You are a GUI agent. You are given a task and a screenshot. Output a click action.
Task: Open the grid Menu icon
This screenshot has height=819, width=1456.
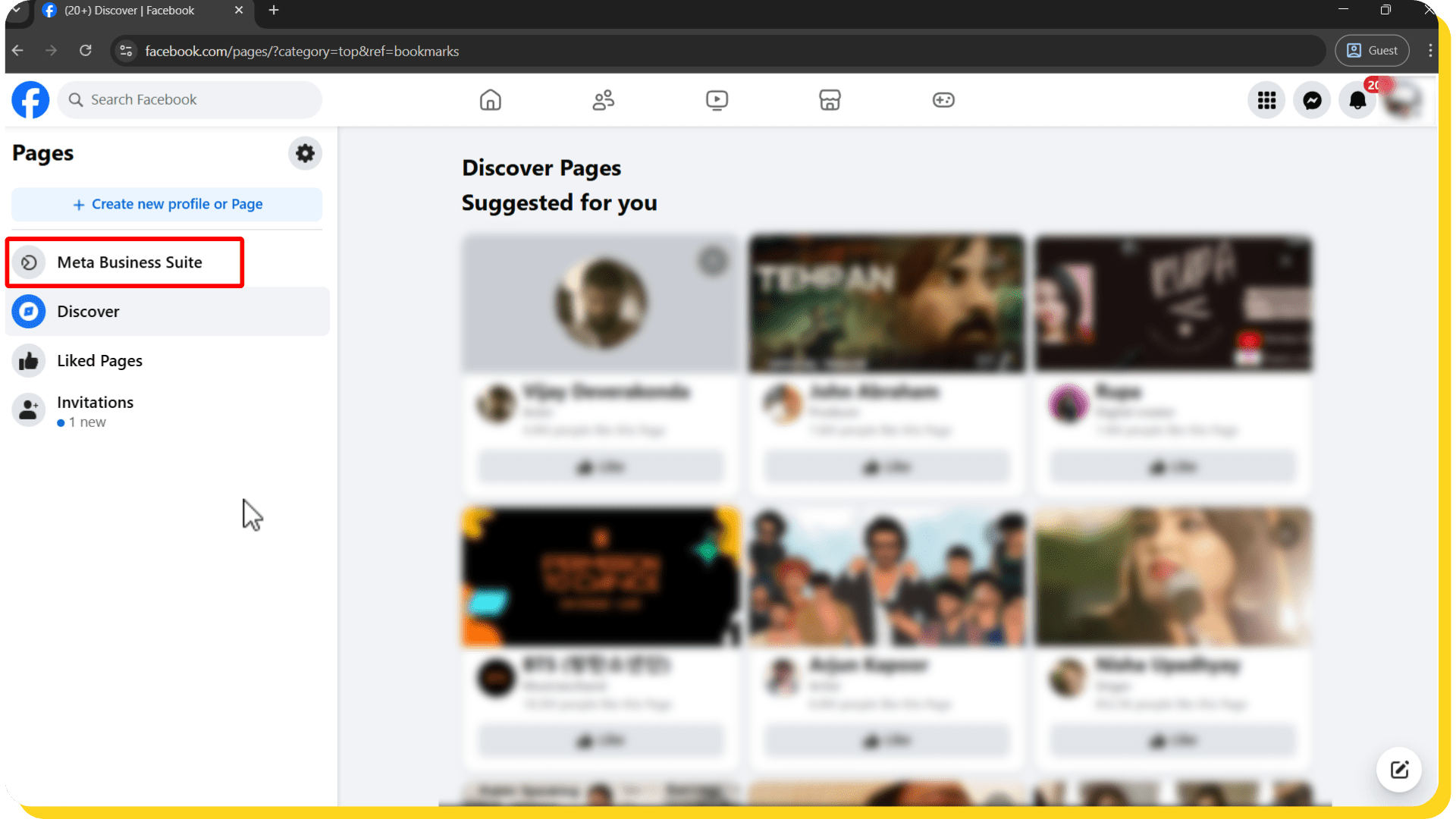pos(1266,100)
